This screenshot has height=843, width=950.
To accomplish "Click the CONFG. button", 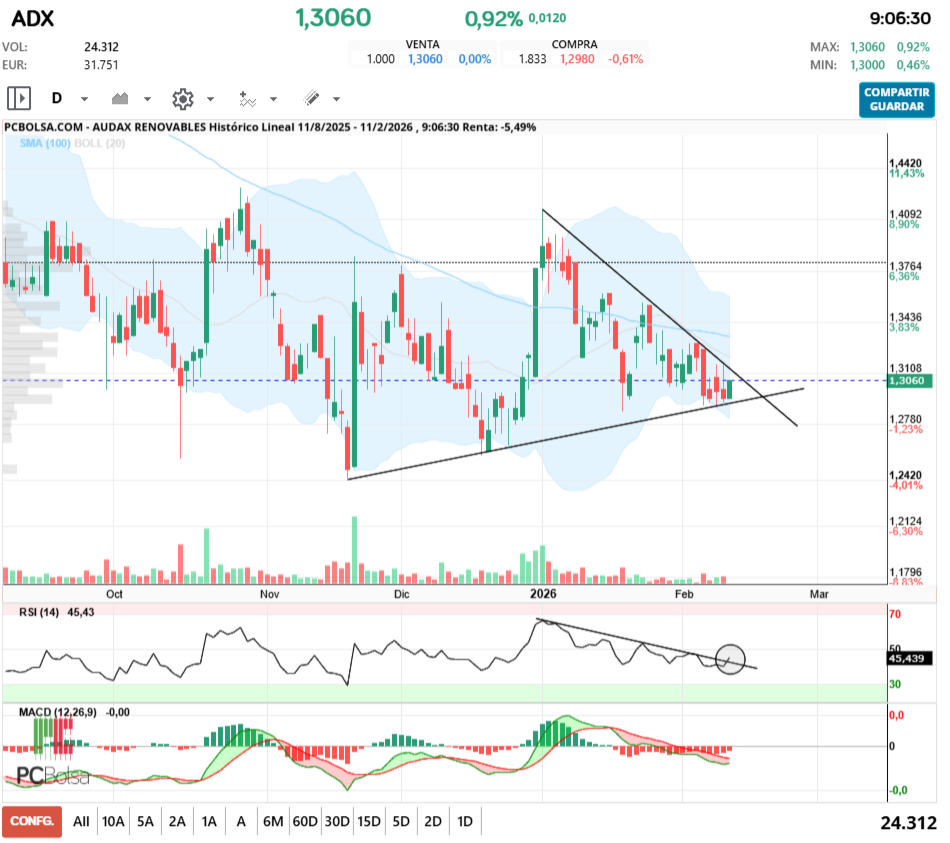I will [x=32, y=821].
